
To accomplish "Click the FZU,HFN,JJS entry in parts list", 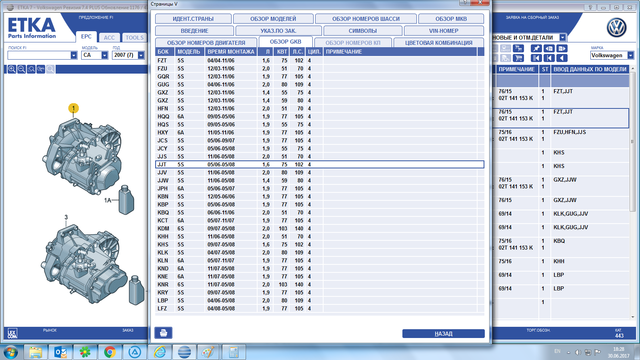I will (x=569, y=132).
